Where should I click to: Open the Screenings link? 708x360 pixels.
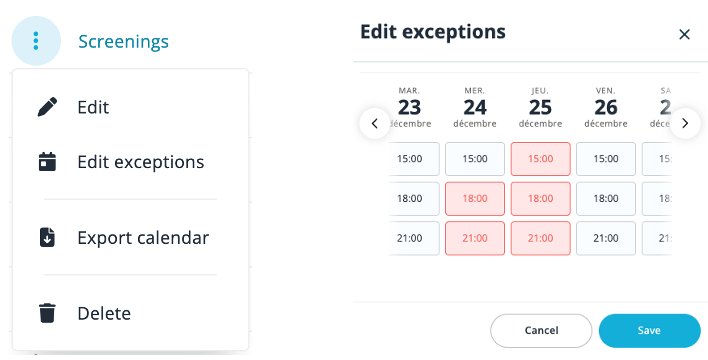pos(123,42)
